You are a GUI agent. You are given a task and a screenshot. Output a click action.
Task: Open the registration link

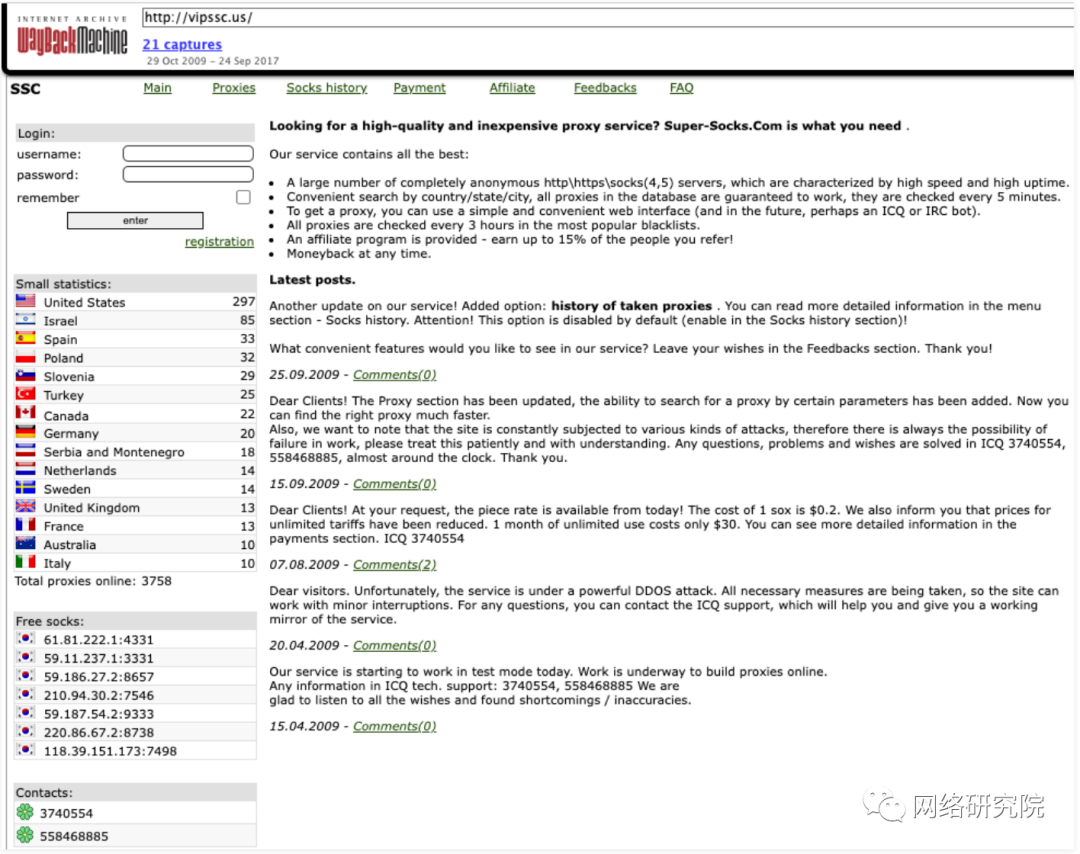[219, 242]
